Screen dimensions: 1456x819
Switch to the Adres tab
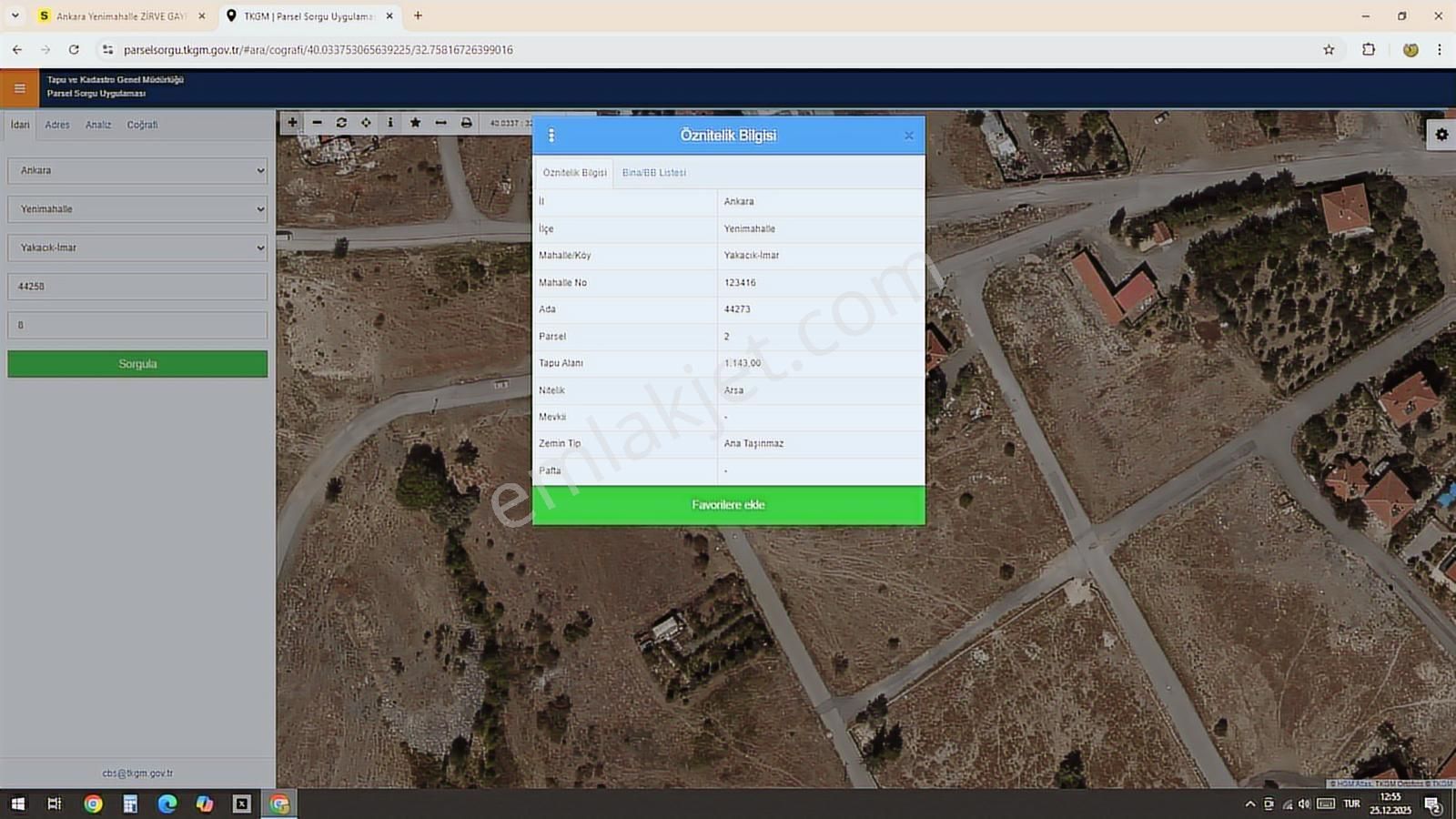(57, 125)
